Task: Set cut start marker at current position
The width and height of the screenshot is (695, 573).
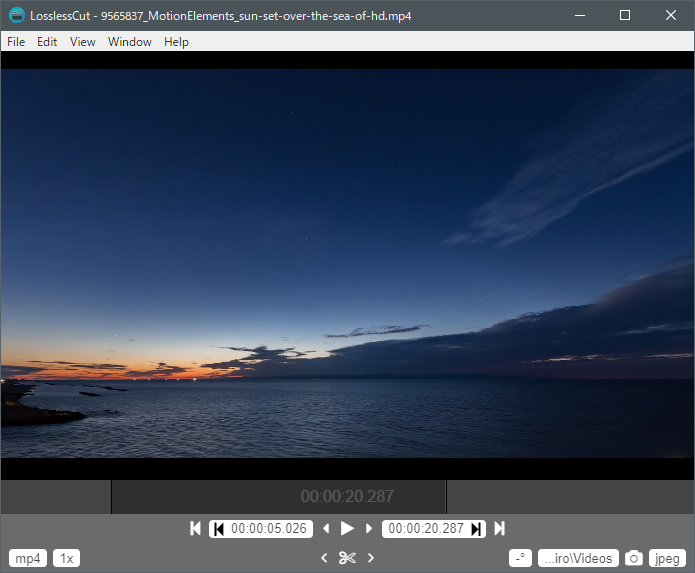Action: pos(219,528)
